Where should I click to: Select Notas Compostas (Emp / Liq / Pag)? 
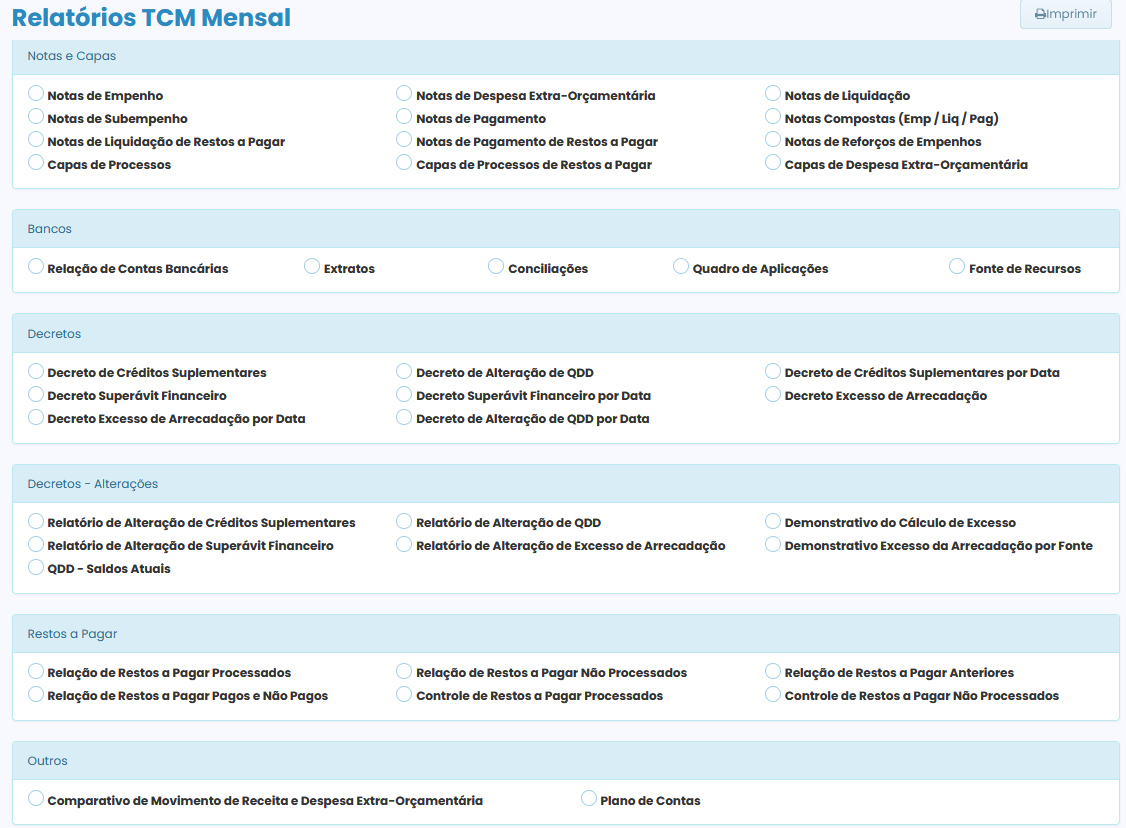coord(773,116)
